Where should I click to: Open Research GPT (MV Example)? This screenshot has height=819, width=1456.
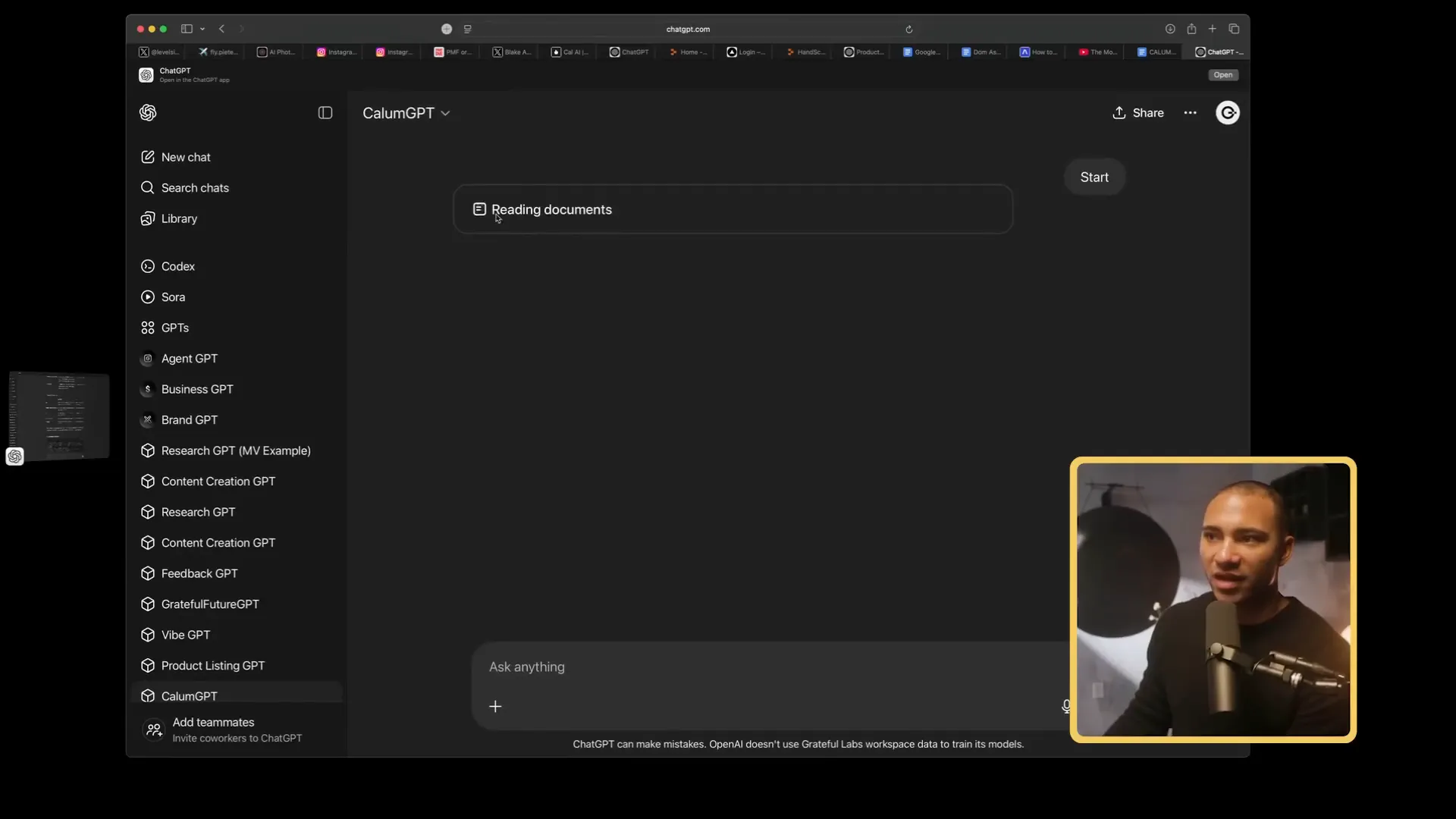pyautogui.click(x=237, y=450)
